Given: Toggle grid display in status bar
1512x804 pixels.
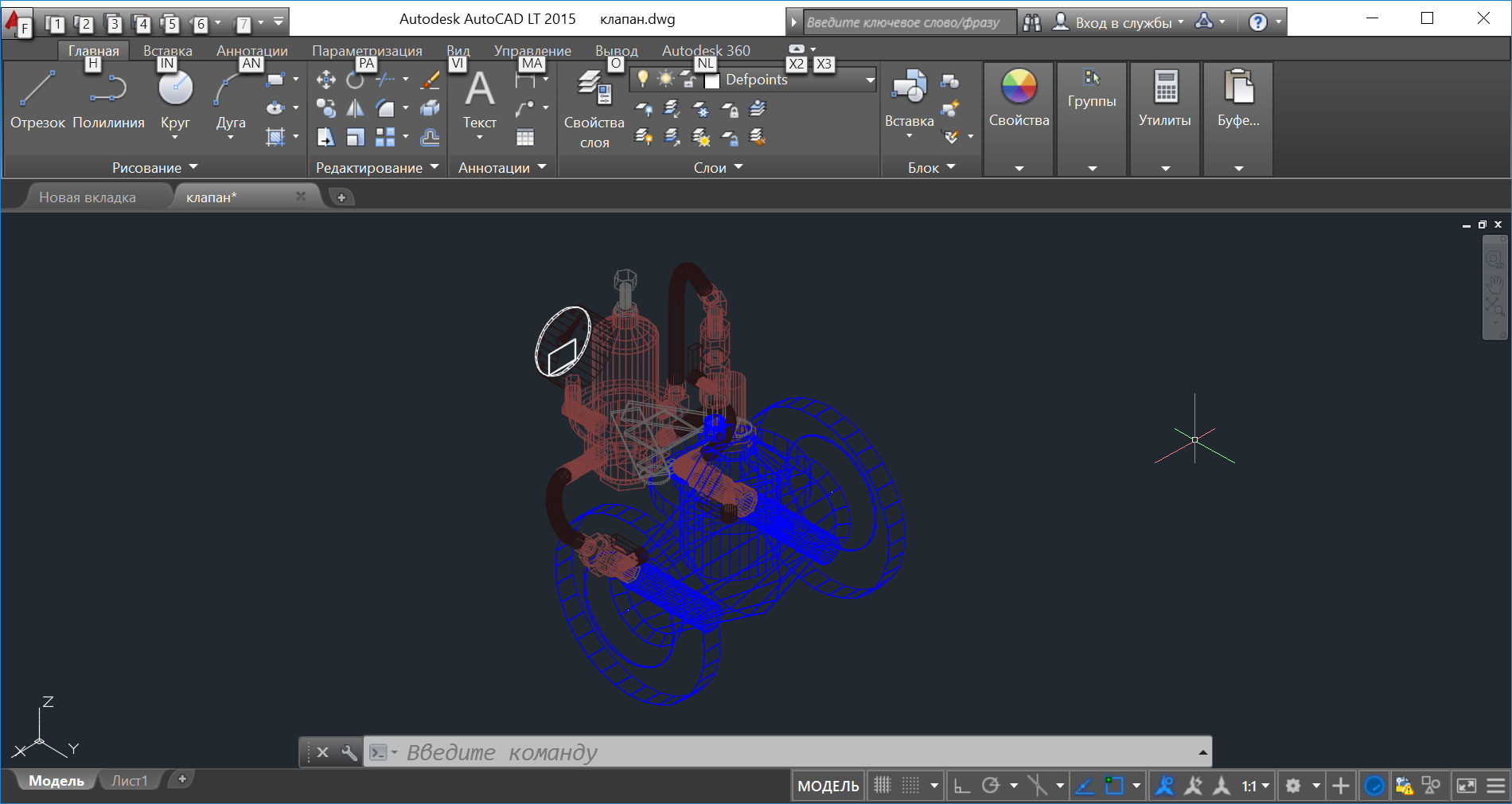Looking at the screenshot, I should (883, 786).
